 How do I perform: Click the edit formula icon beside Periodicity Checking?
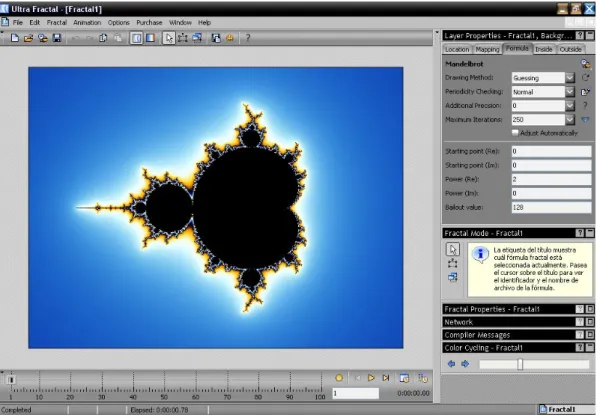(585, 92)
